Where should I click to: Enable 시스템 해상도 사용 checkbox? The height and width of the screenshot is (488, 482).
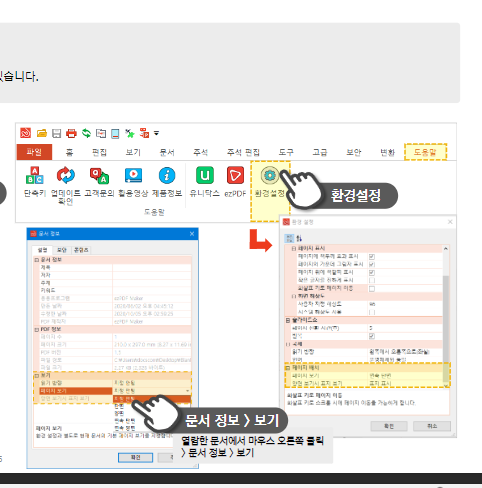tap(372, 312)
